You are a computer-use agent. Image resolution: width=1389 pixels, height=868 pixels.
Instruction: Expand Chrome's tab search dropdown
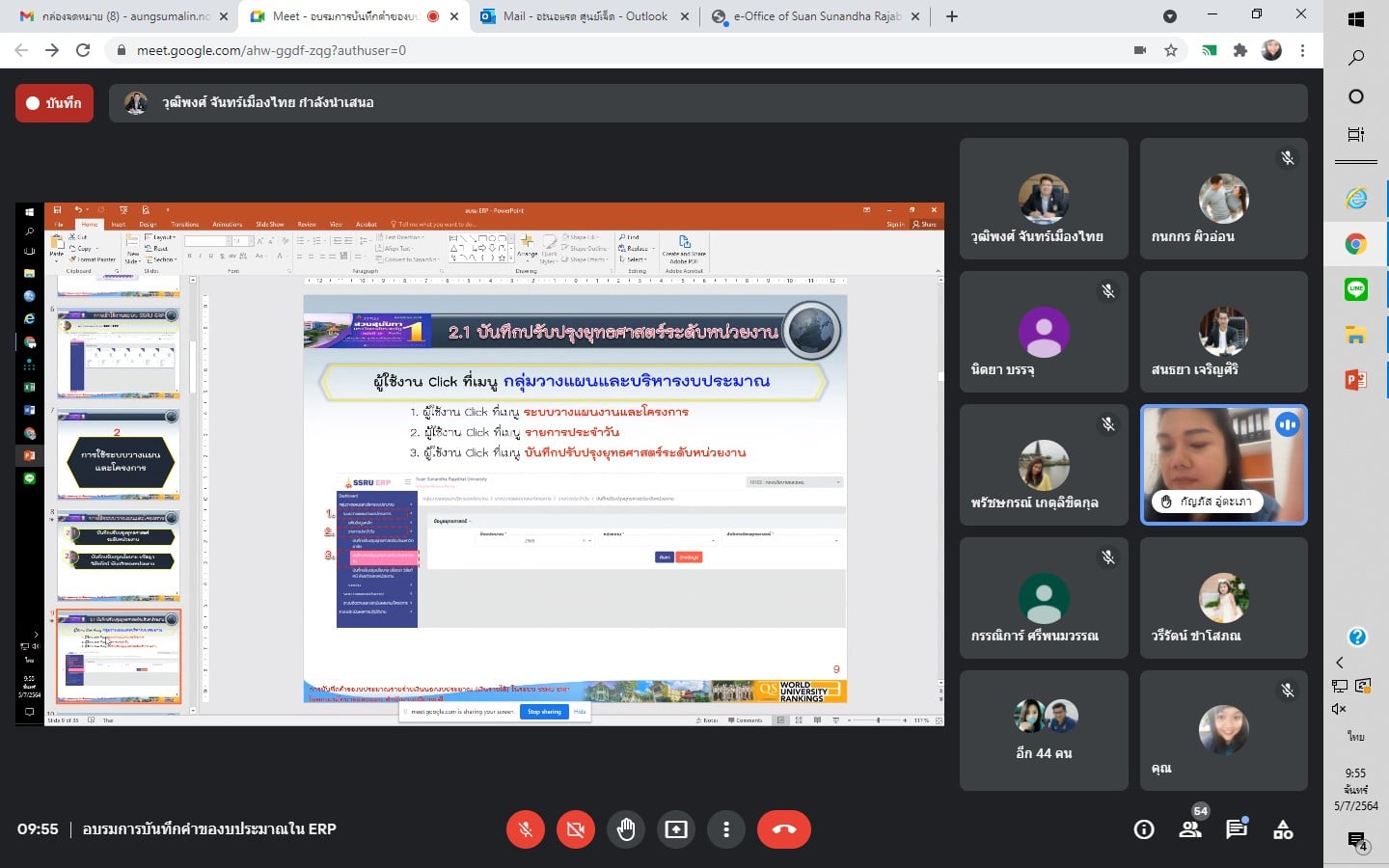pyautogui.click(x=1170, y=16)
